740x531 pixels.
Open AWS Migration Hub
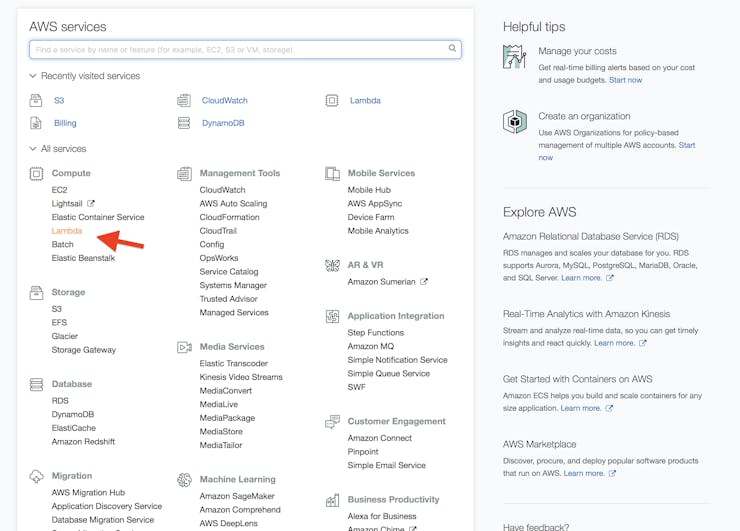click(x=88, y=493)
